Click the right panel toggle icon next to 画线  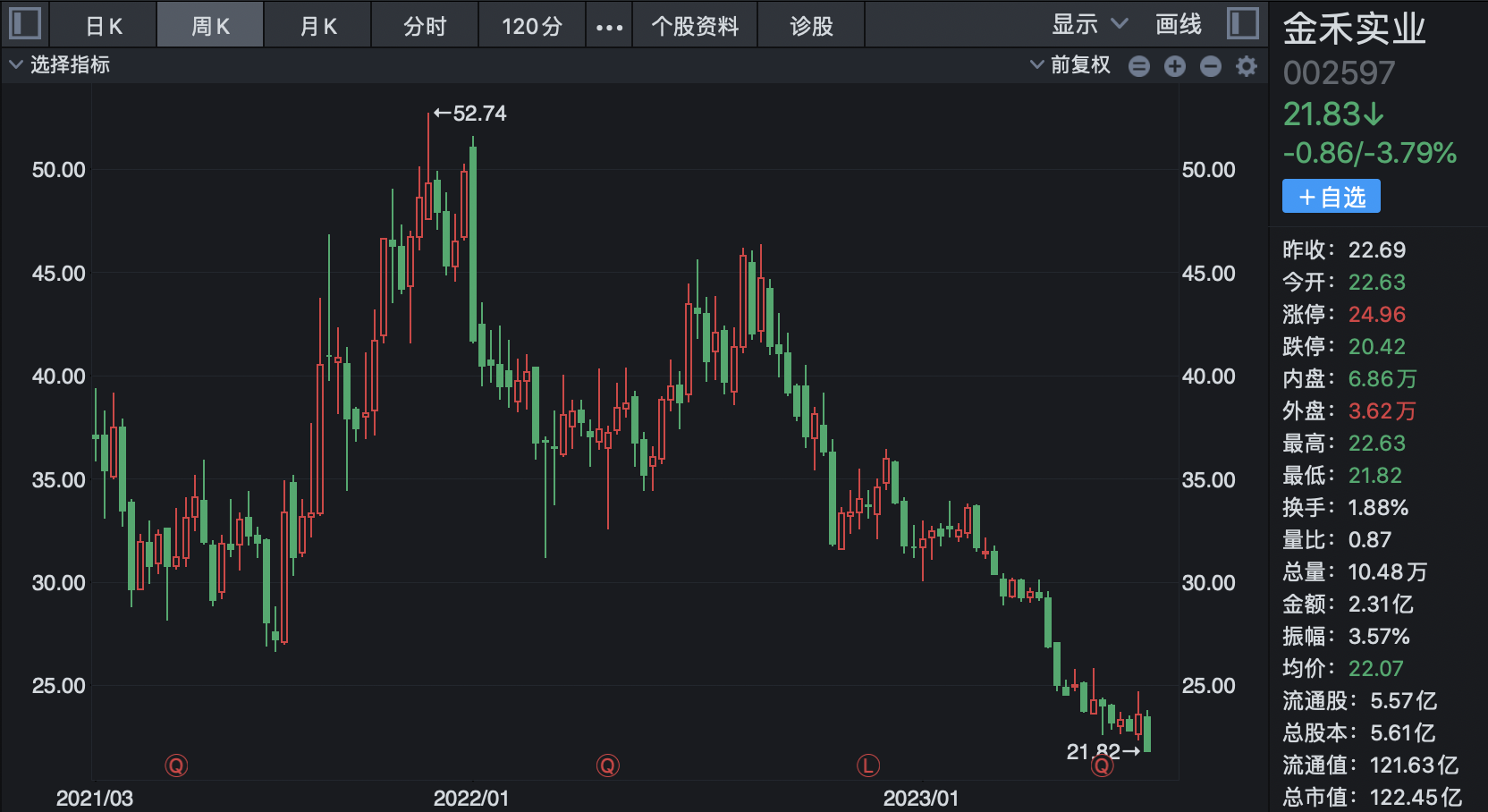[x=1245, y=23]
